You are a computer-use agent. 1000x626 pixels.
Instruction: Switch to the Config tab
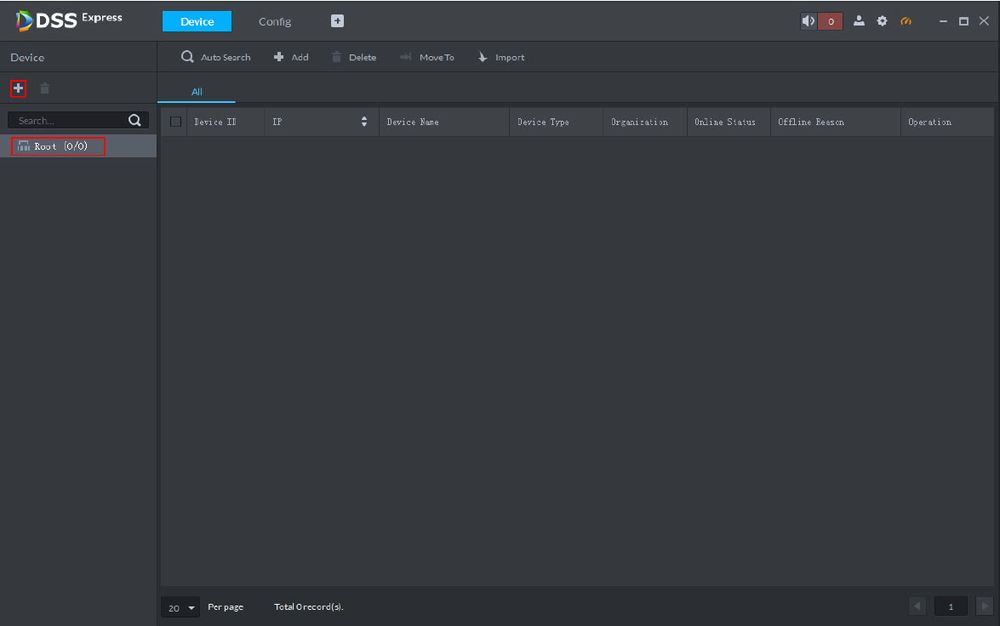(275, 22)
